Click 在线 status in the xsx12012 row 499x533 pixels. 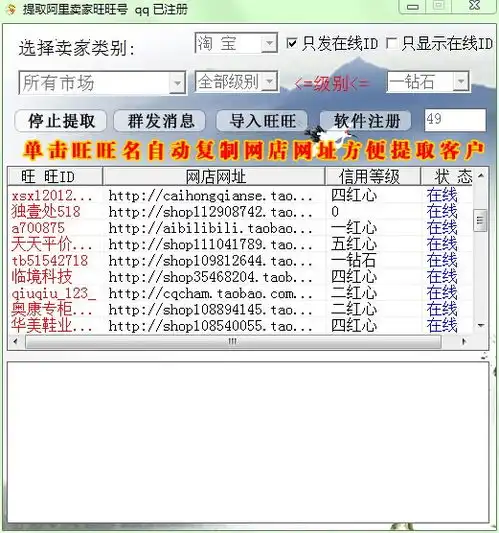point(442,195)
